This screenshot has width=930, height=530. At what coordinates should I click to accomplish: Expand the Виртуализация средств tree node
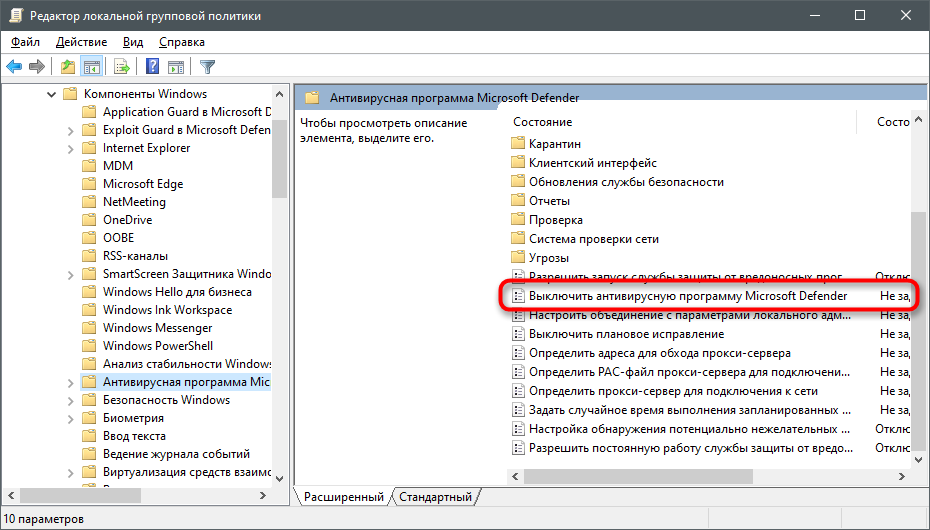[71, 472]
